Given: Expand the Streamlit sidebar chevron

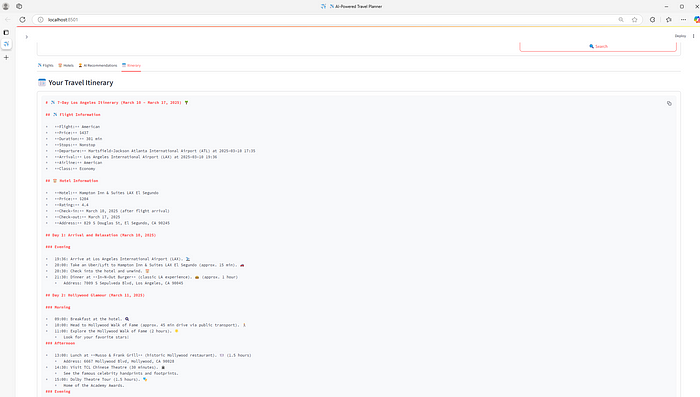Looking at the screenshot, I should tap(27, 37).
